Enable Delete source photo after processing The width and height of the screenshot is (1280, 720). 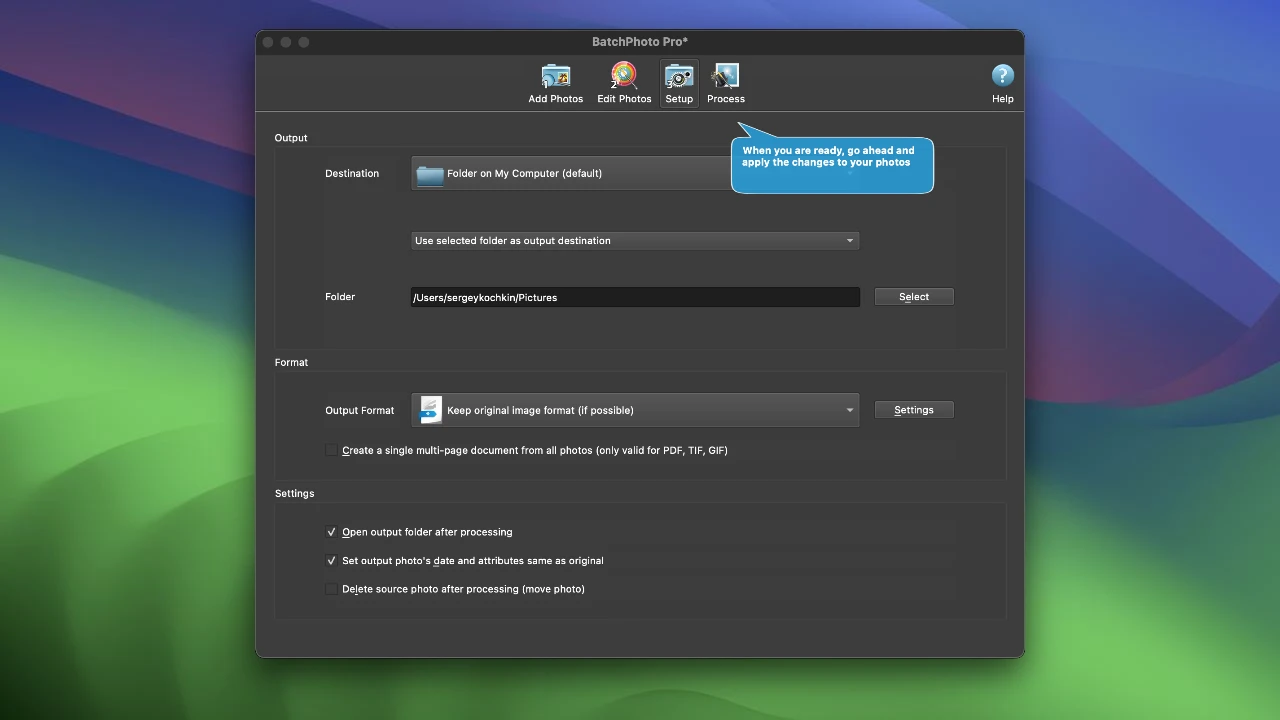pyautogui.click(x=331, y=589)
